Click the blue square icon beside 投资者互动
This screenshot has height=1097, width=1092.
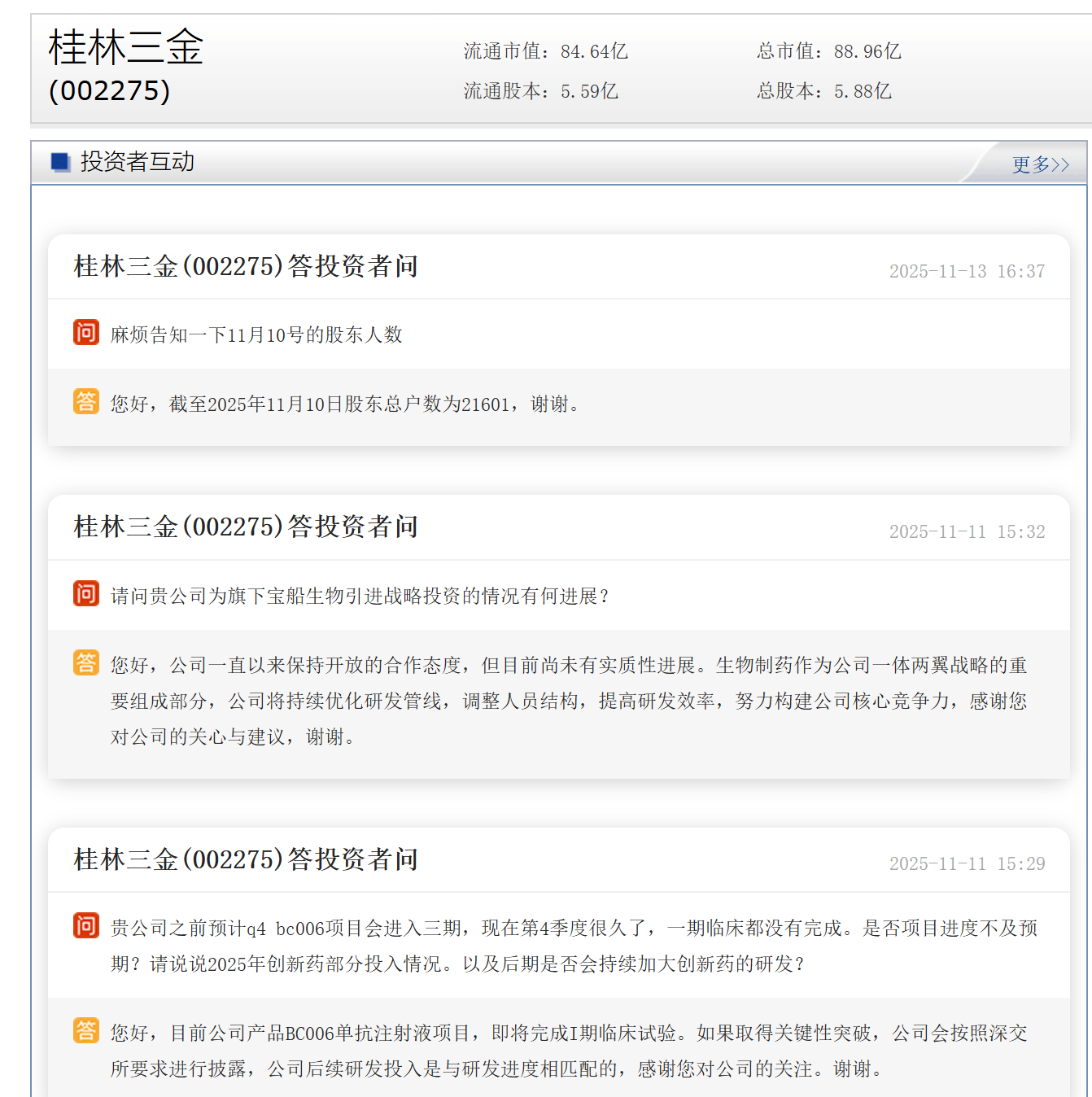(60, 162)
